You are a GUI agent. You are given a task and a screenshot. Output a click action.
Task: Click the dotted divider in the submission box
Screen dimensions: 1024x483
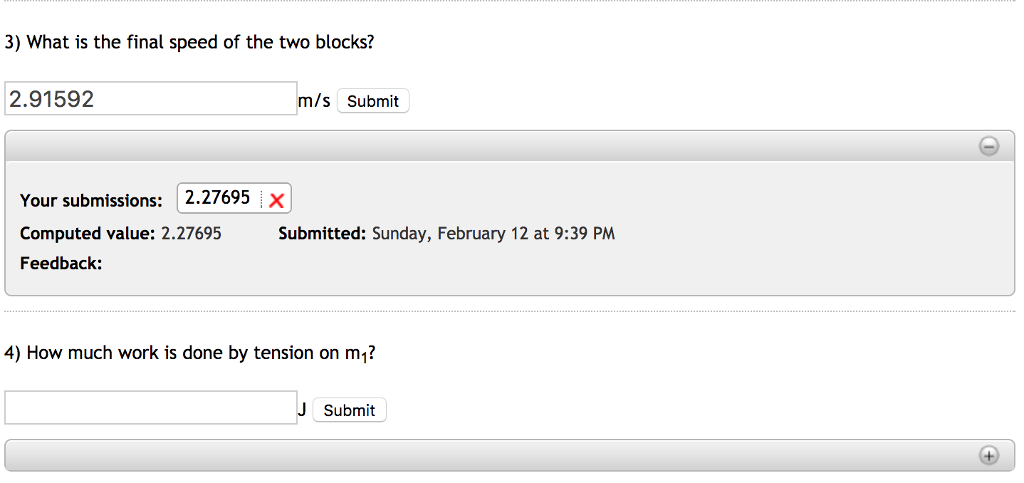pyautogui.click(x=263, y=199)
